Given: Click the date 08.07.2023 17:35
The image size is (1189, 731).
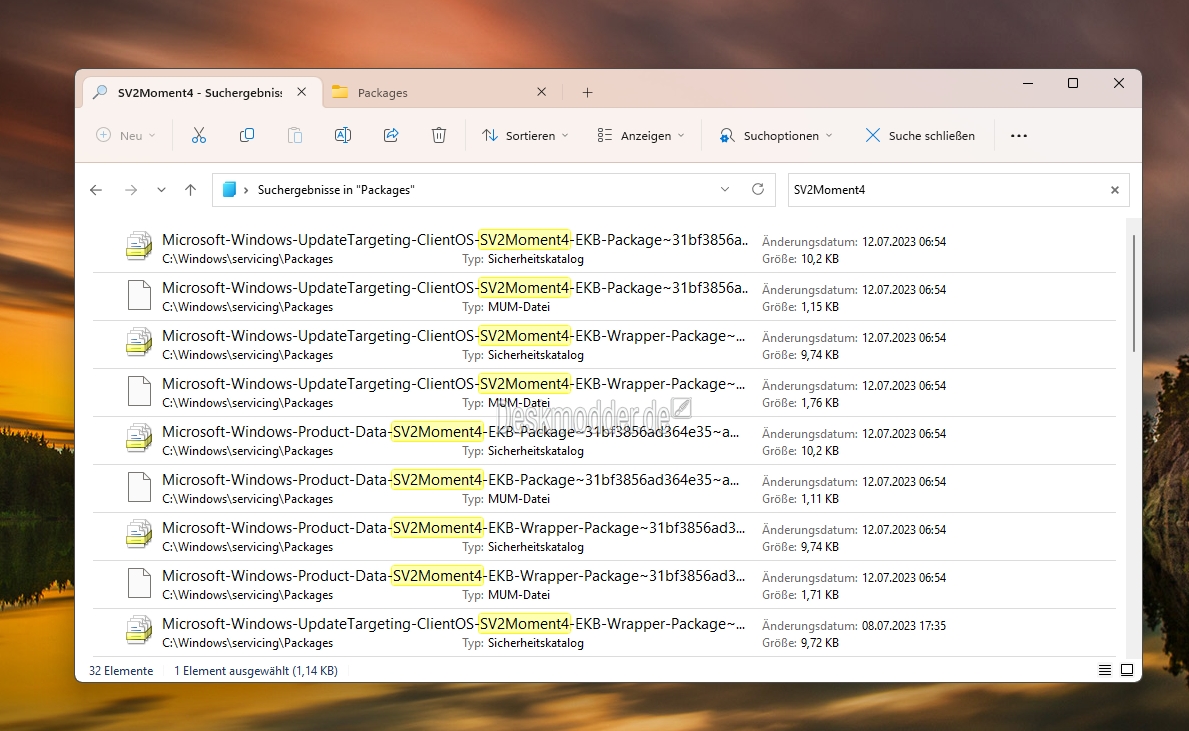Looking at the screenshot, I should tap(904, 626).
